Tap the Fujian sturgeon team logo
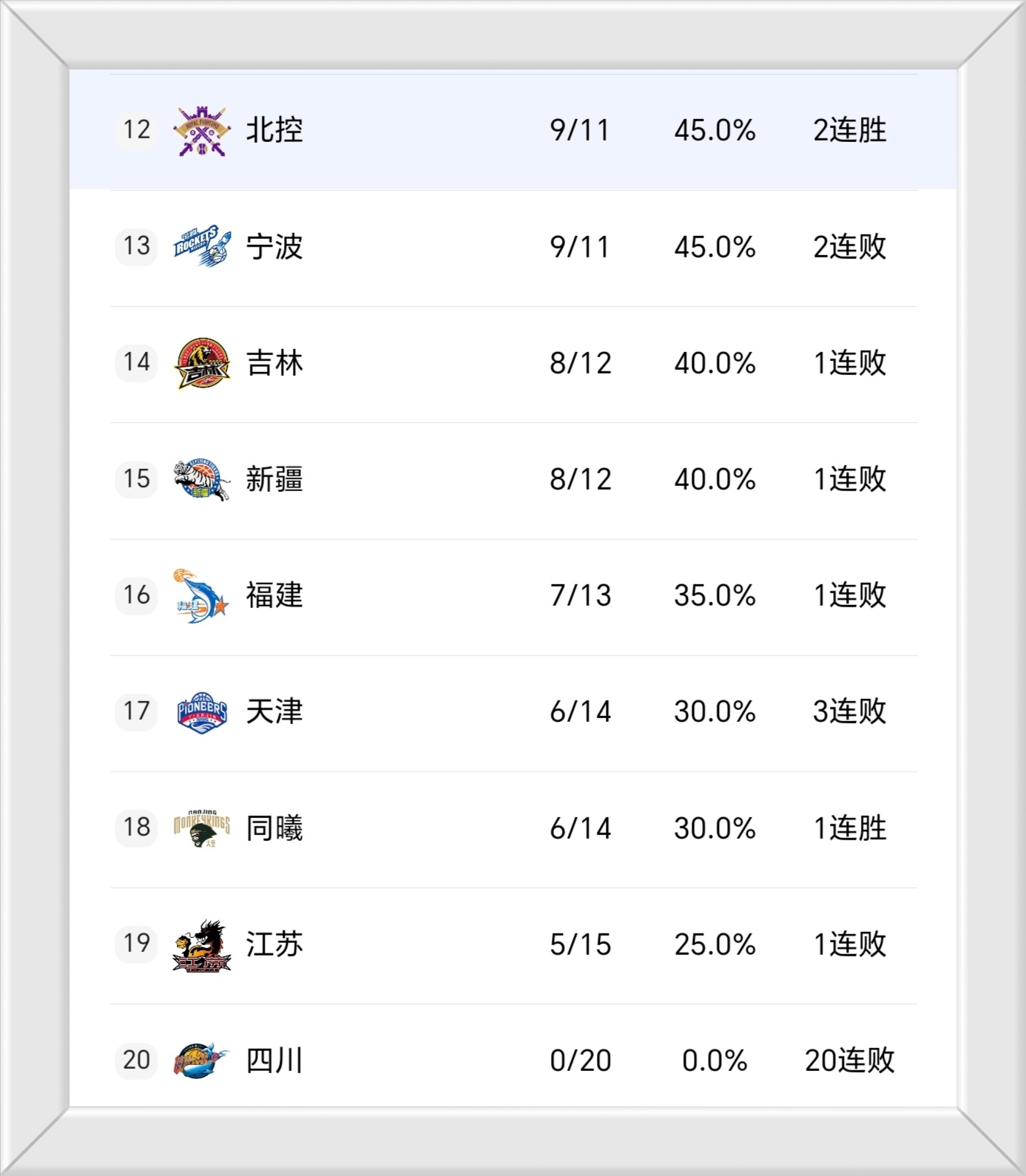Viewport: 1026px width, 1176px height. pos(202,595)
